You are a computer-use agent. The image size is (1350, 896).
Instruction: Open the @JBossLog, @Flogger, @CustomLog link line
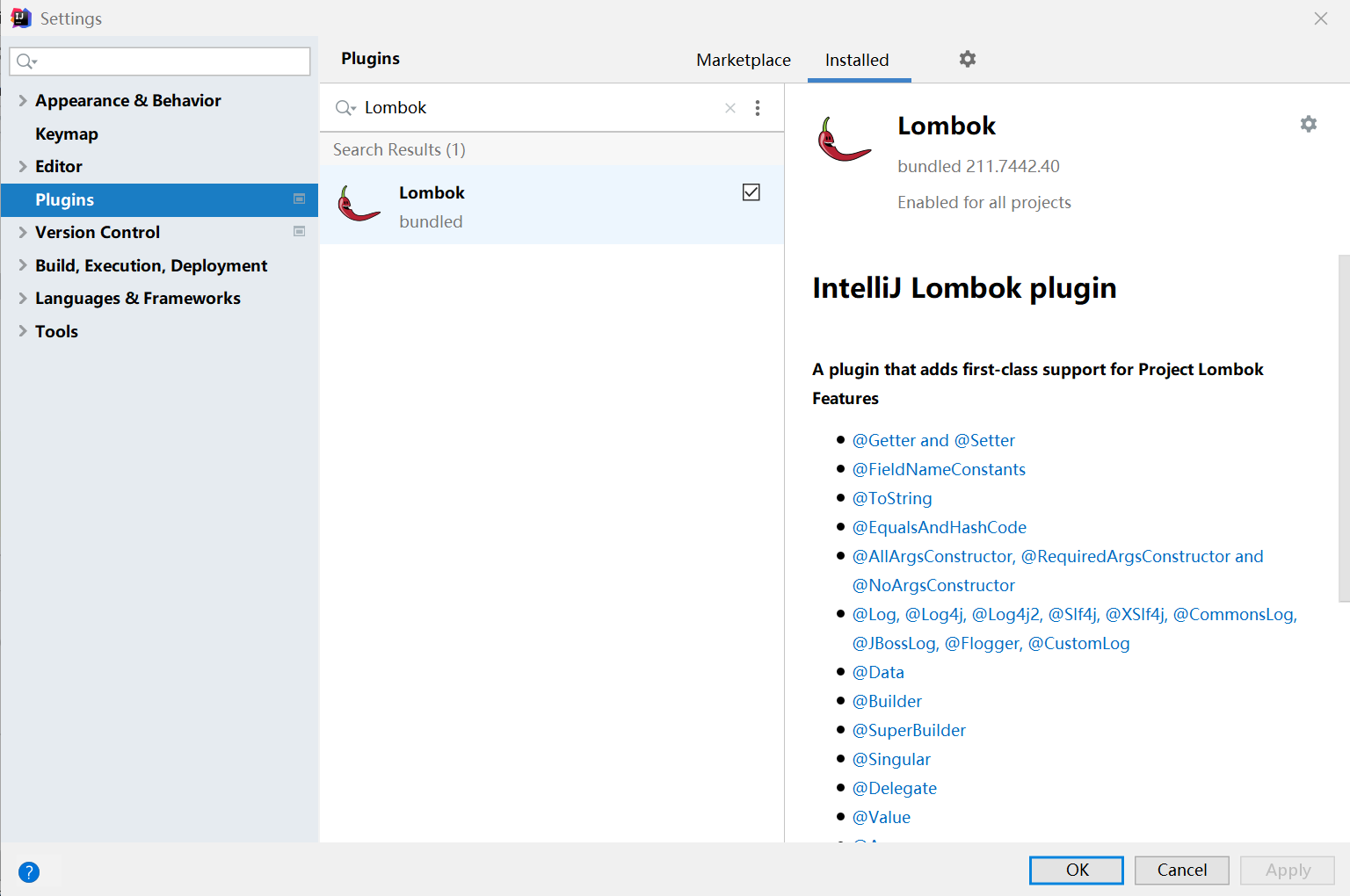point(991,643)
